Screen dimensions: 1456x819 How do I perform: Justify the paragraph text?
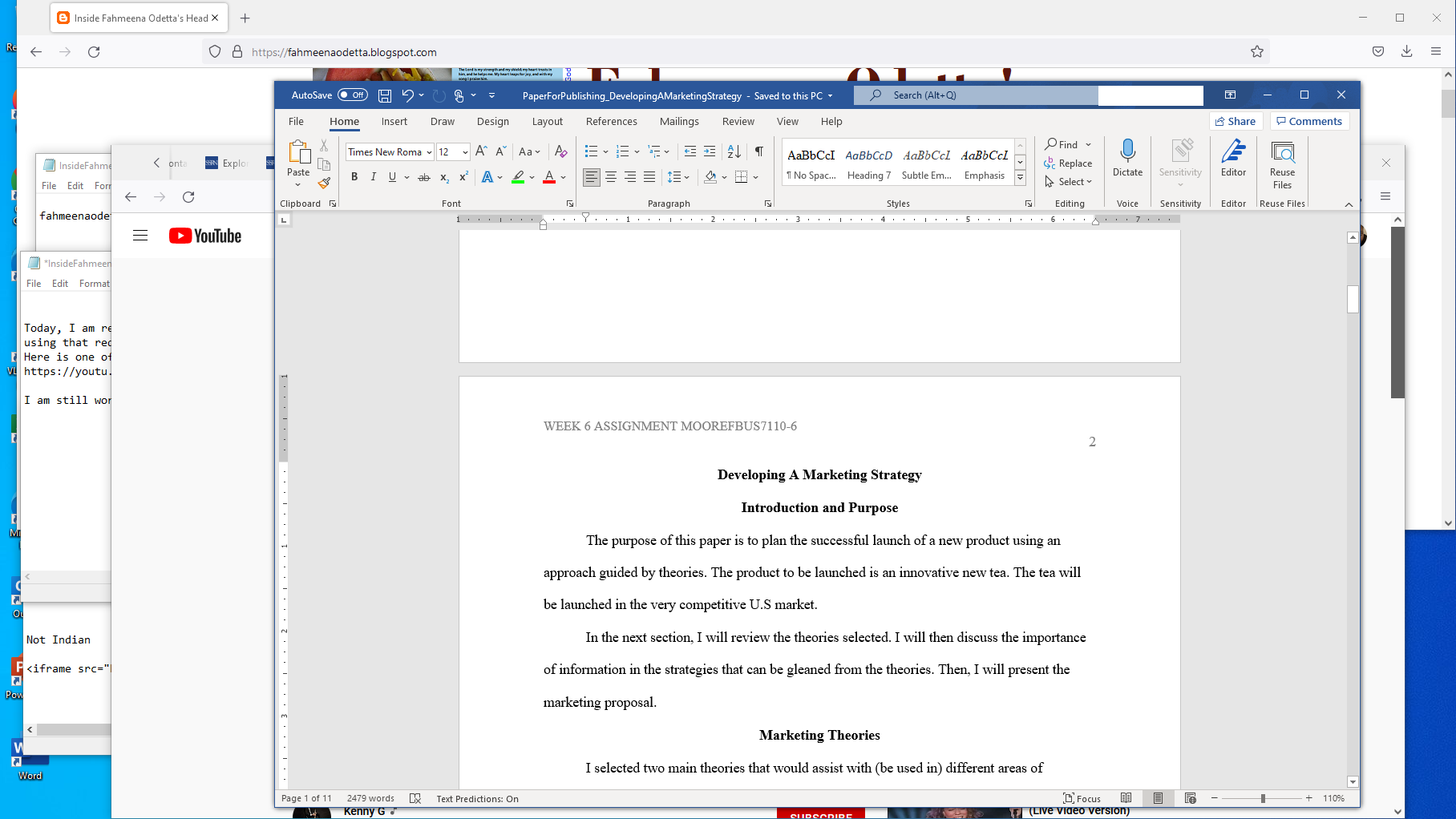click(649, 177)
